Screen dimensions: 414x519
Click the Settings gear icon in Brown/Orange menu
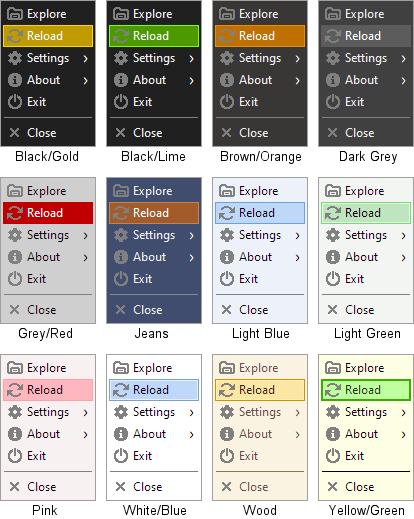(x=227, y=58)
